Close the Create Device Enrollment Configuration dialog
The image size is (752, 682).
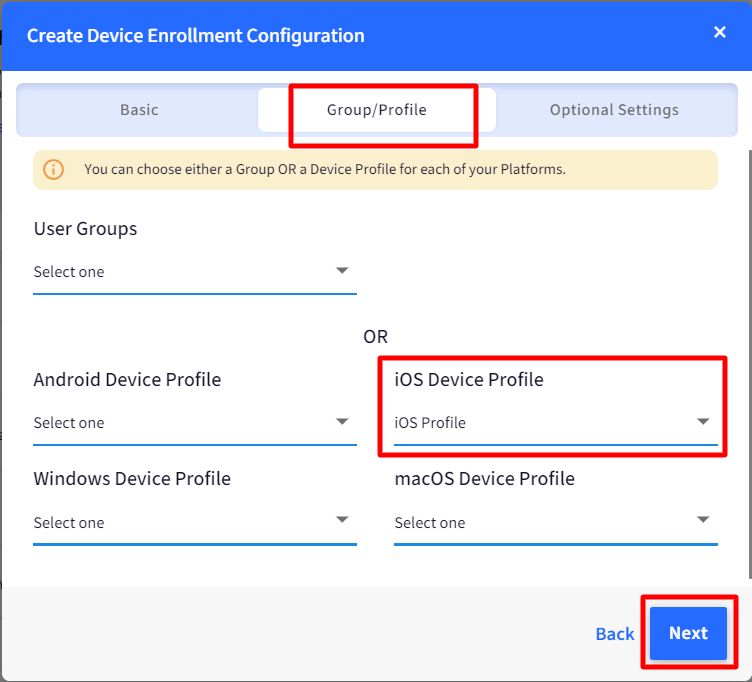(x=719, y=32)
